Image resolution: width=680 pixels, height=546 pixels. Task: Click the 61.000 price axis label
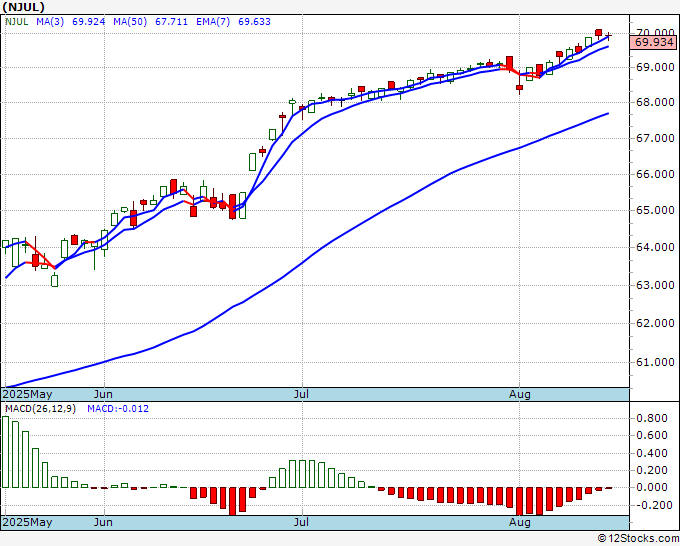tap(655, 362)
